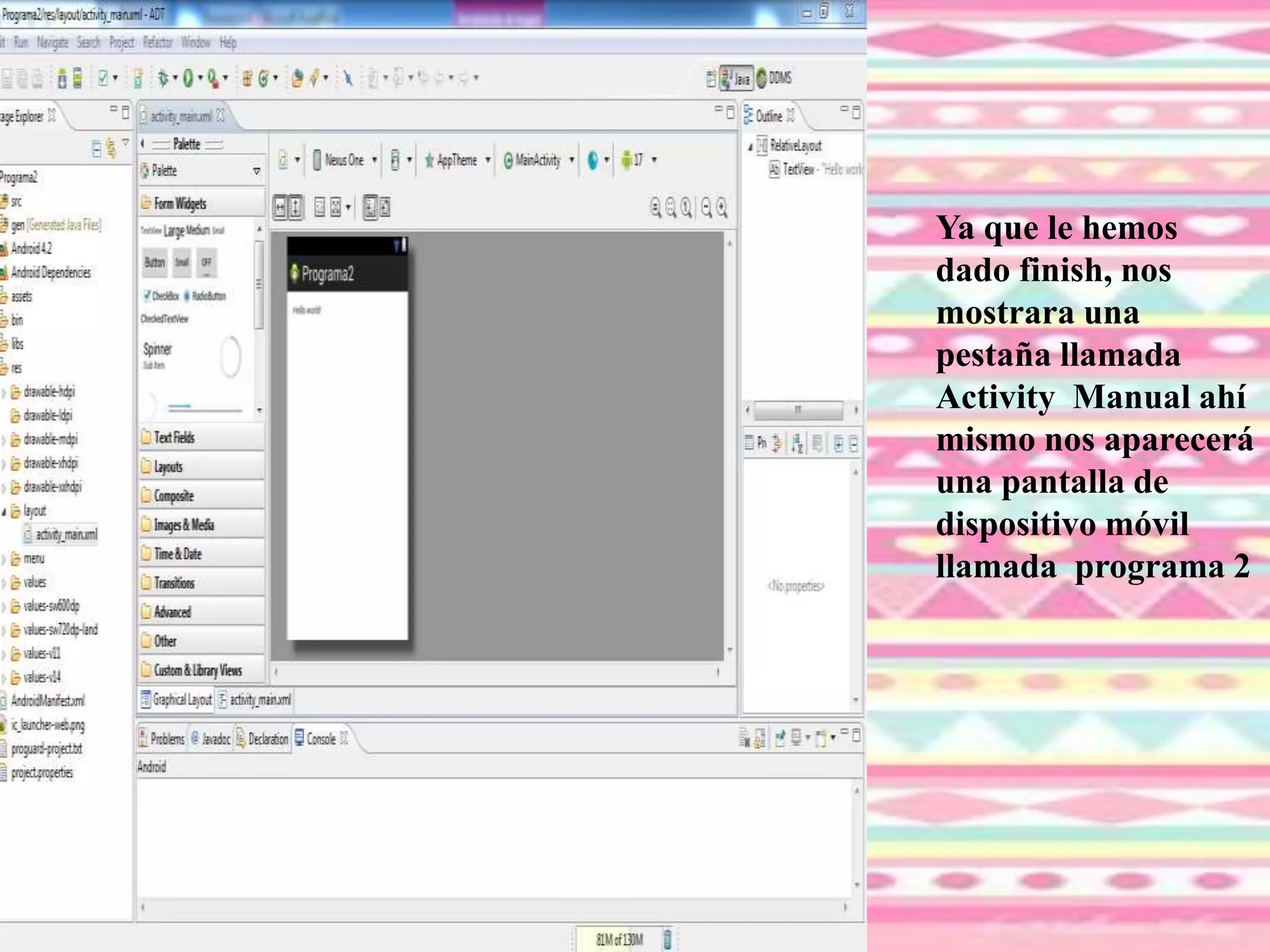
Task: Expand the Transitions palette category
Action: coord(202,583)
